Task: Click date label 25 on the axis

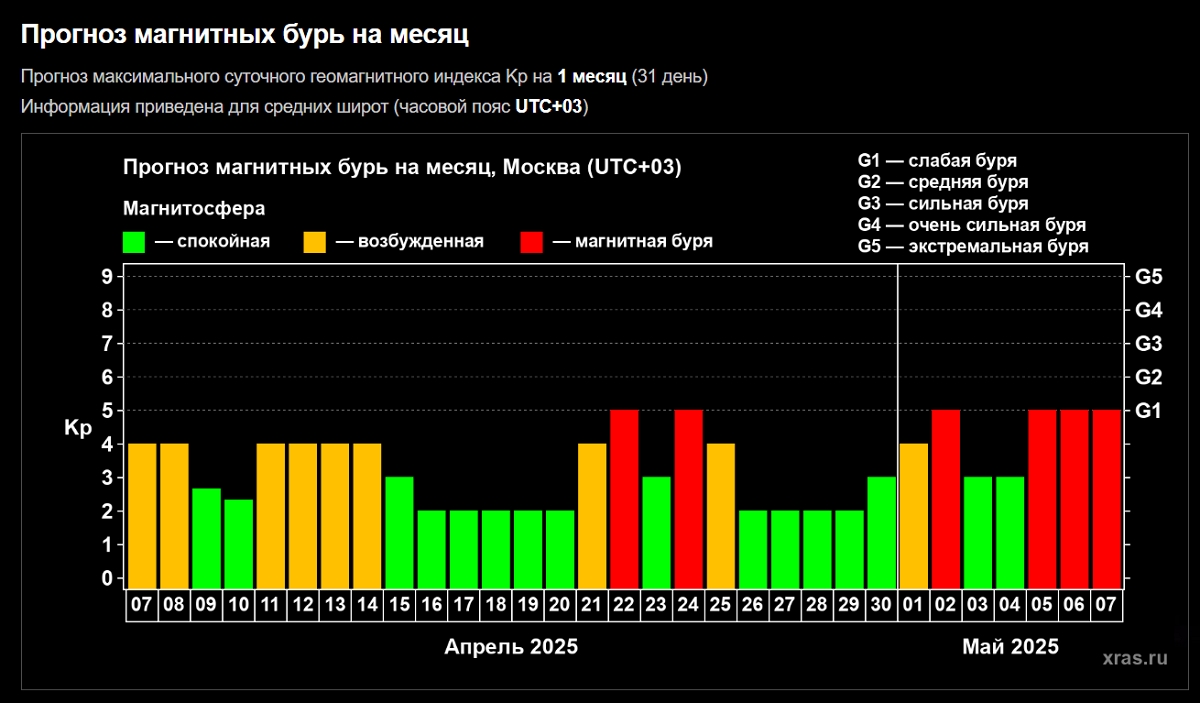Action: click(720, 605)
